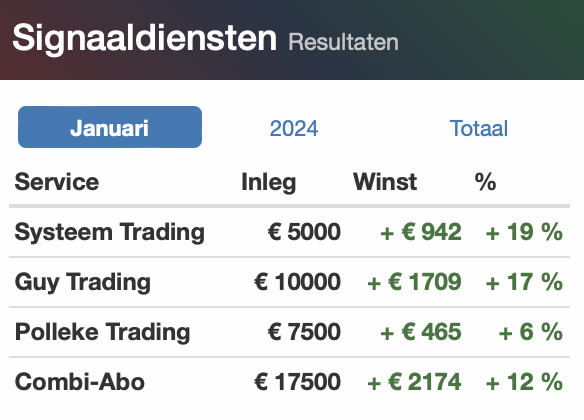Open the Polleke Trading service row
Viewport: 584px width, 420px height.
[x=289, y=332]
